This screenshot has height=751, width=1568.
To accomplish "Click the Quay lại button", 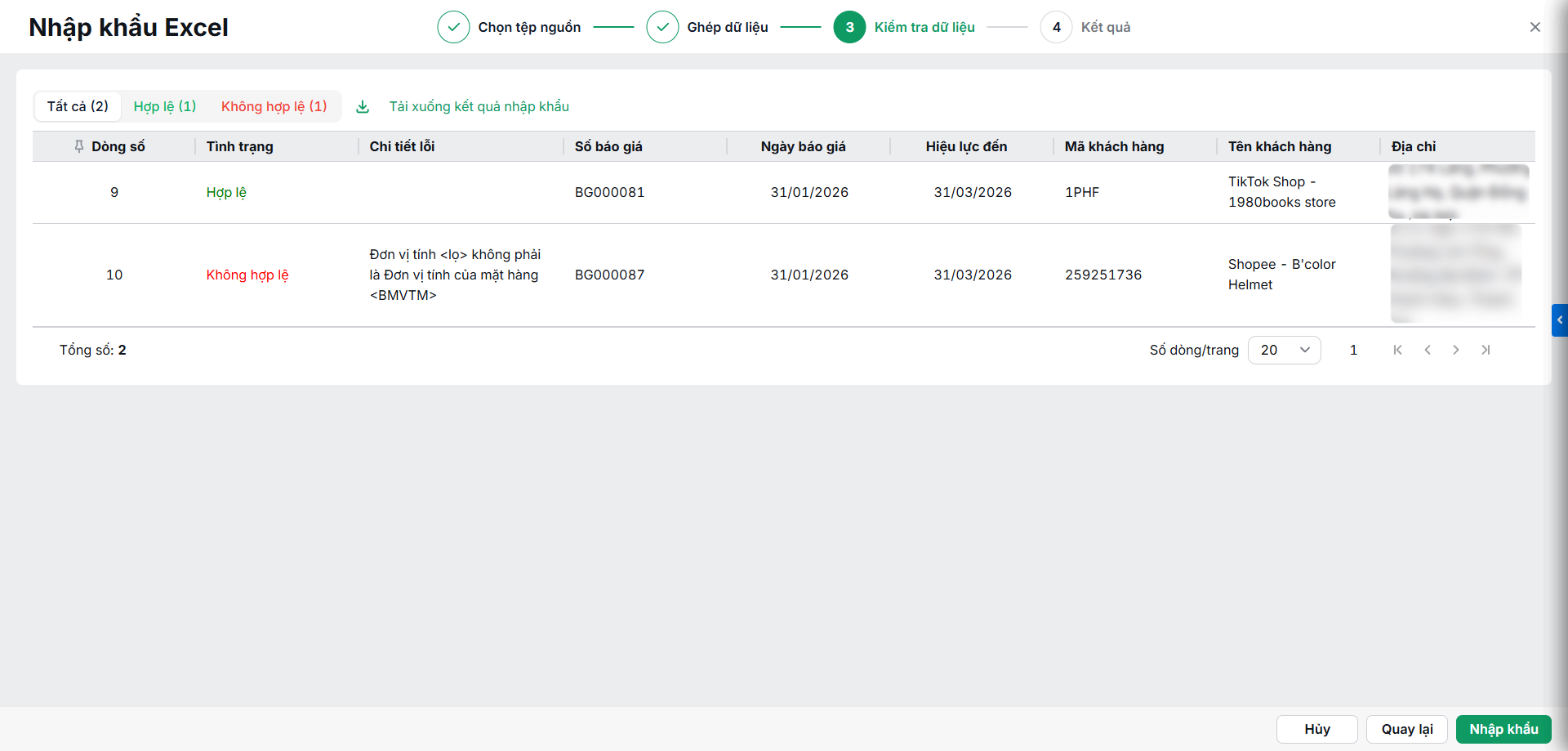I will point(1406,729).
